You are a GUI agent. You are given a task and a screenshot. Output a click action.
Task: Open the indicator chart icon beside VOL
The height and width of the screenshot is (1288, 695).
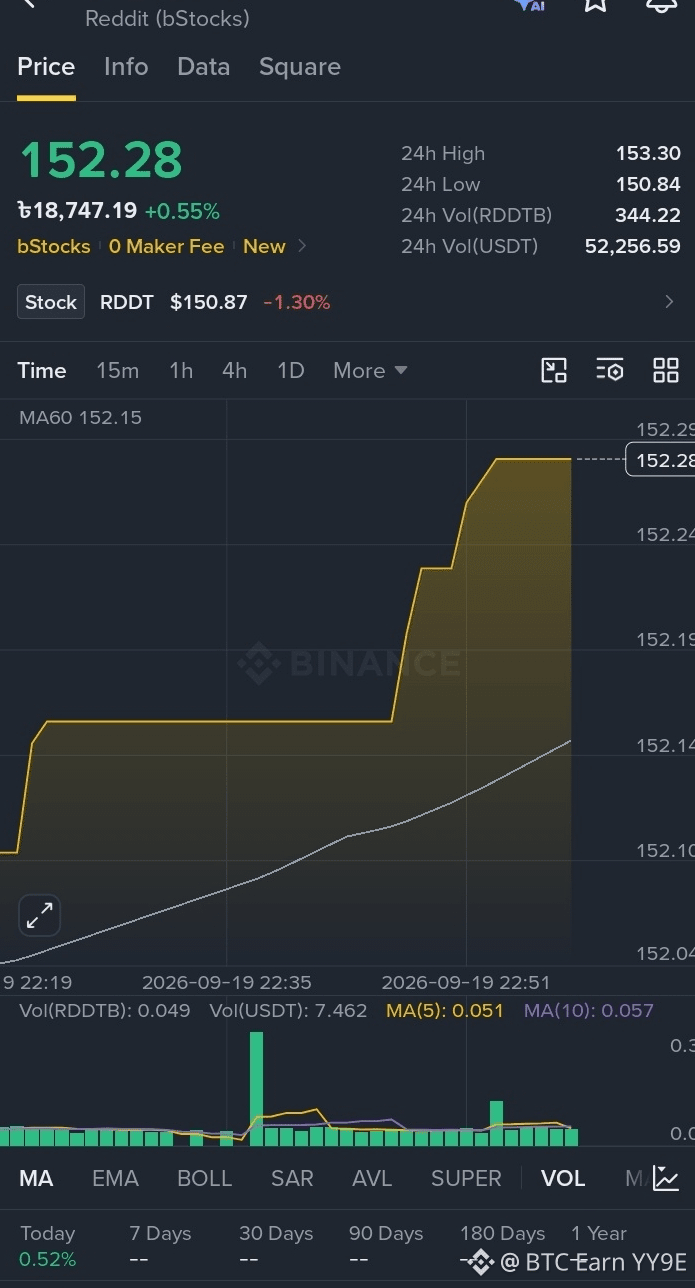tap(666, 1178)
